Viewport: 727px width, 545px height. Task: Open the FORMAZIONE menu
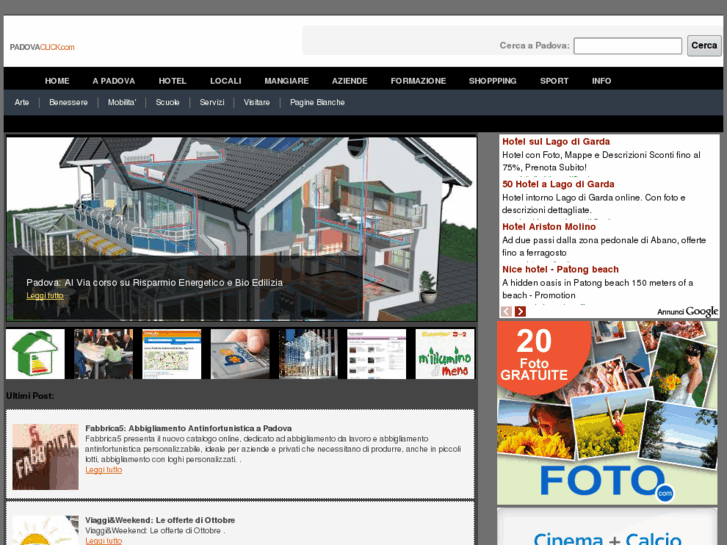[418, 81]
